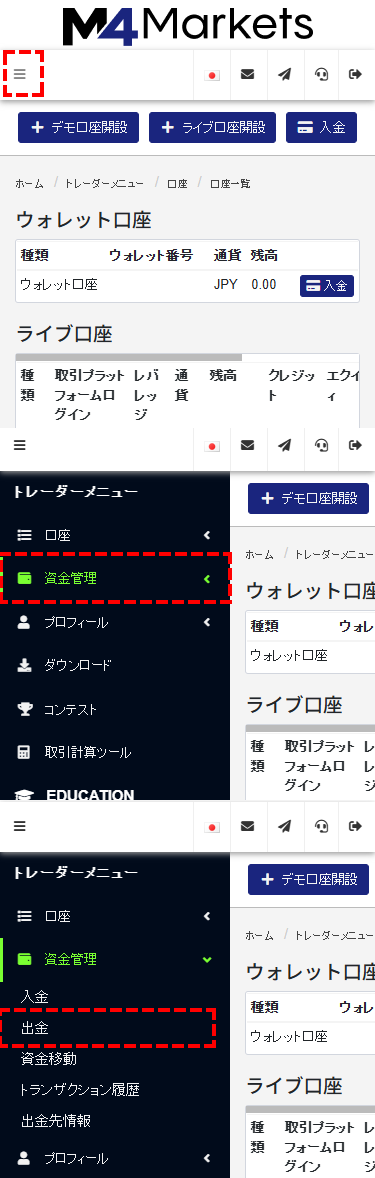Click headset icon above the コンテスト sidebar
This screenshot has height=1178, width=375.
321,445
